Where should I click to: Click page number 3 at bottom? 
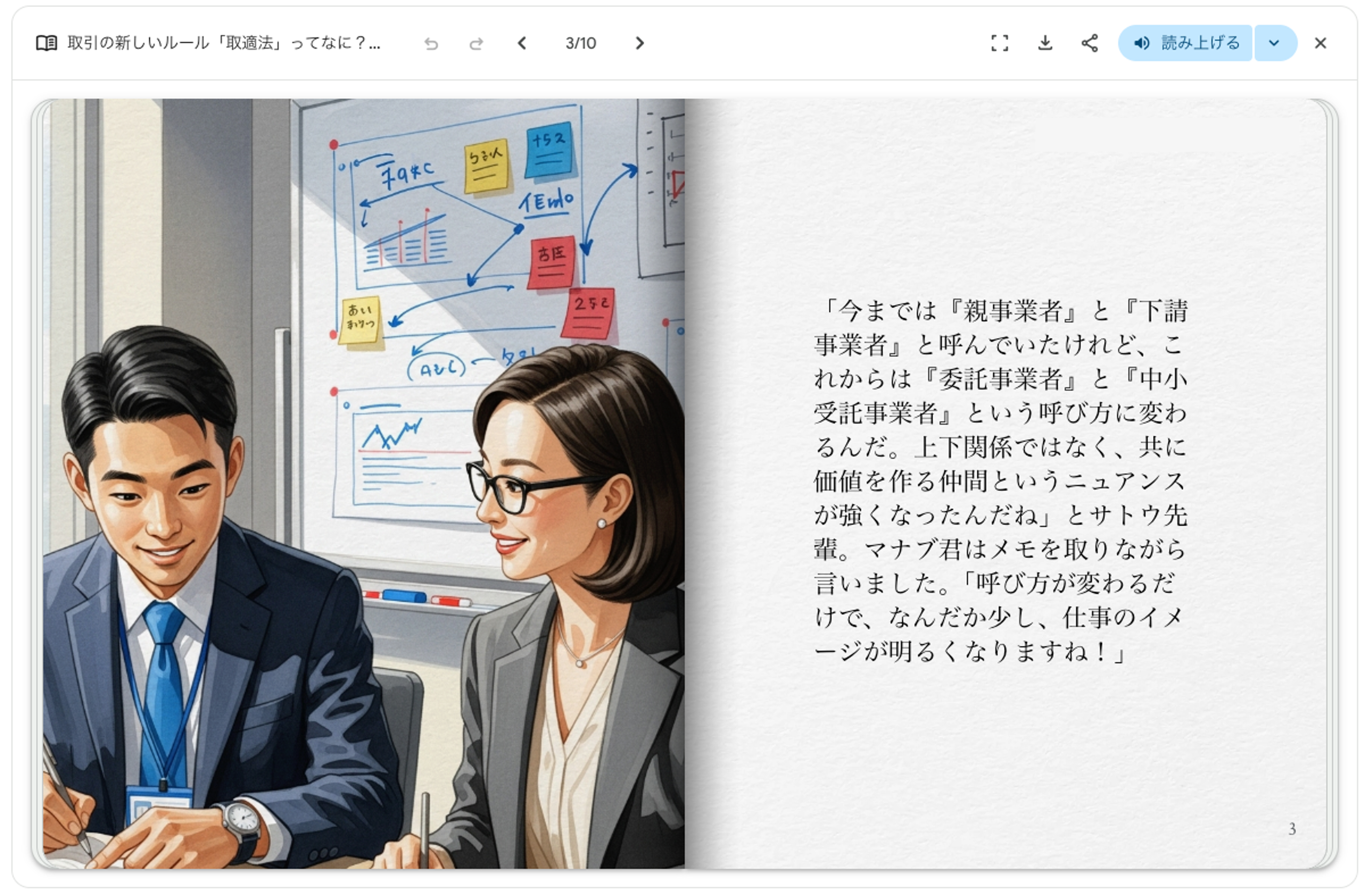point(1292,829)
